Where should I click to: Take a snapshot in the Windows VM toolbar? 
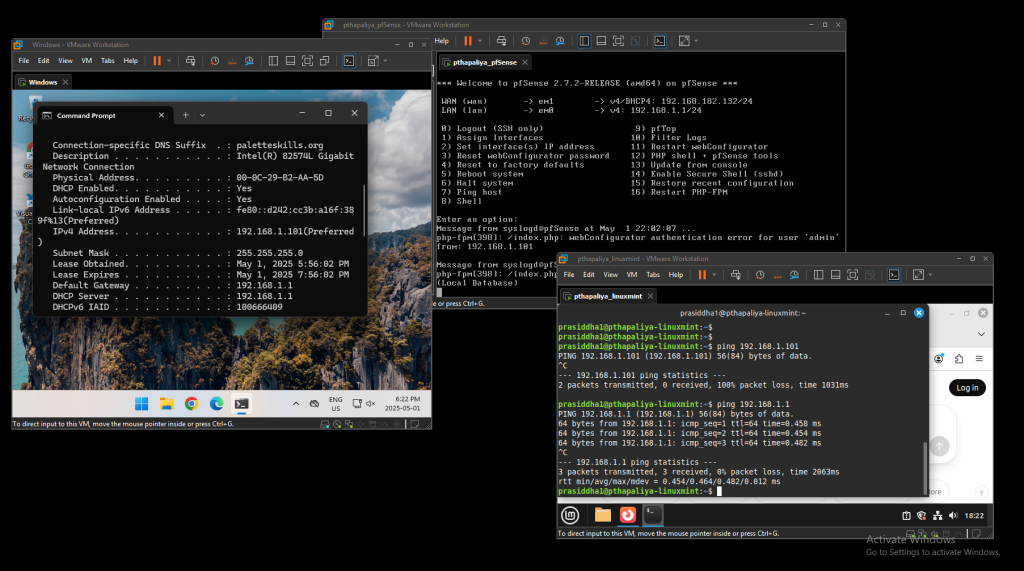(215, 61)
